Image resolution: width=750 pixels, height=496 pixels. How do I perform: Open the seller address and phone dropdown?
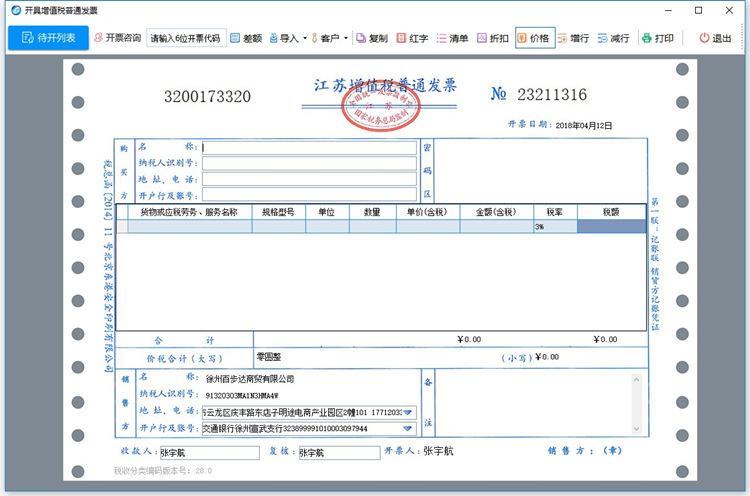408,412
